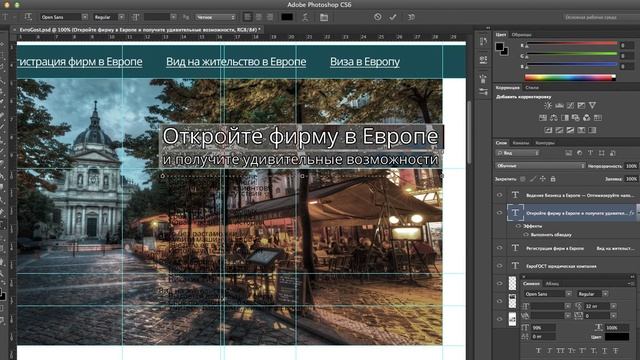The image size is (640, 360).
Task: Open the Warp Text dialog
Action: coord(305,17)
